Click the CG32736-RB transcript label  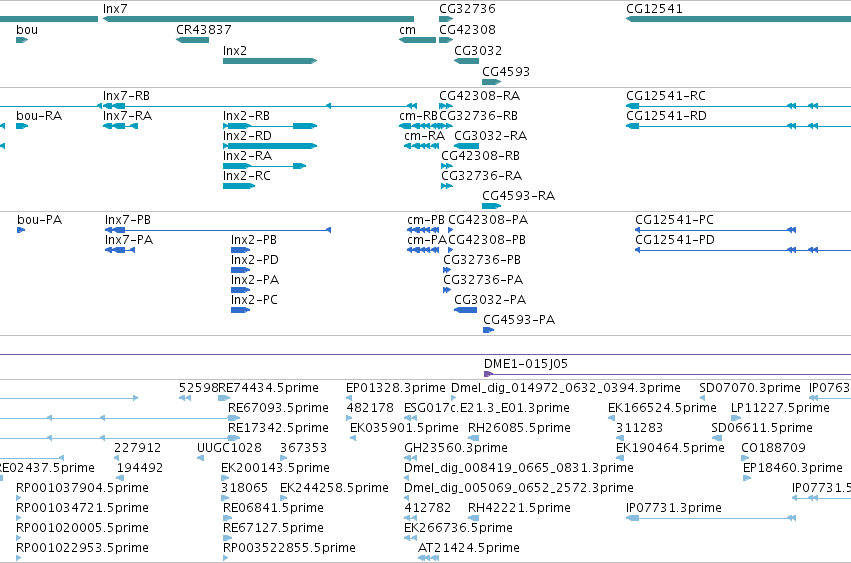tap(478, 116)
